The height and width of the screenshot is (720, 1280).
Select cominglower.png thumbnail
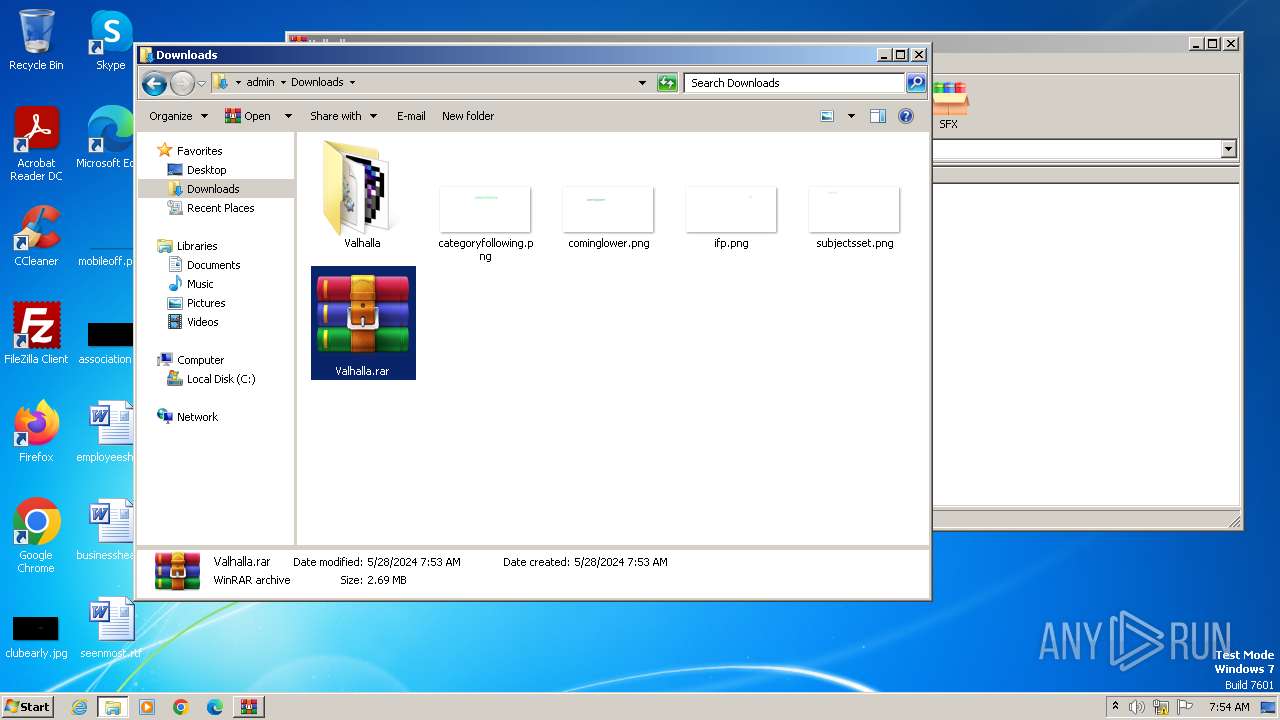click(x=608, y=217)
